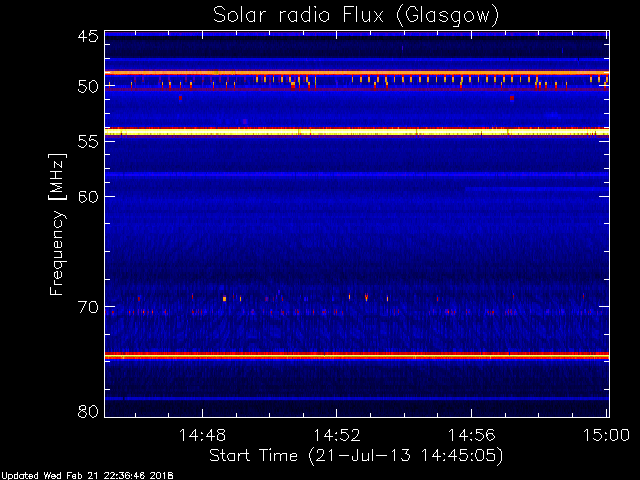
Task: Click the 55 frequency tick label
Action: [x=88, y=142]
